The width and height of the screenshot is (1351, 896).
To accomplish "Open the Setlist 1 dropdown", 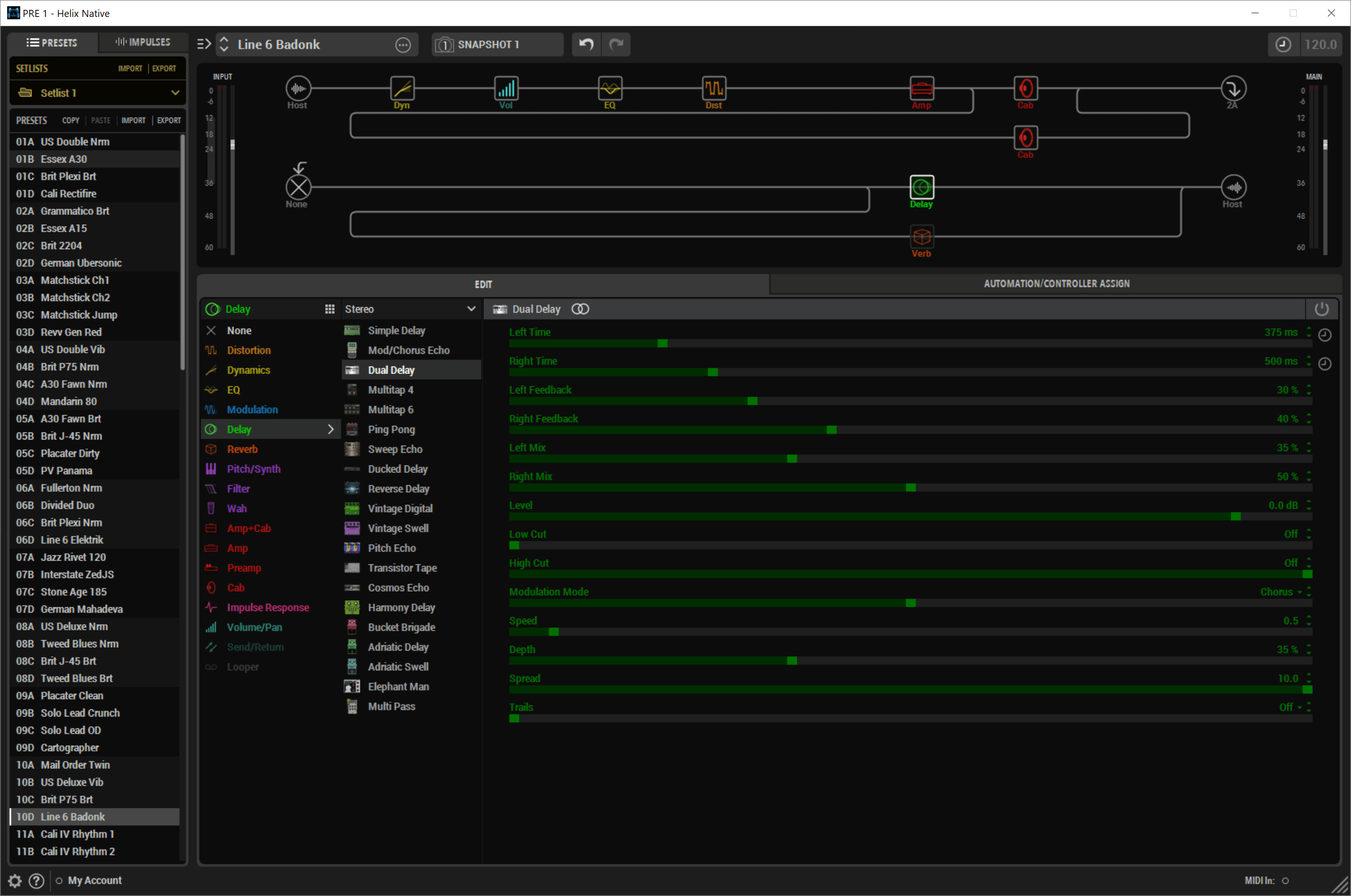I will [98, 93].
